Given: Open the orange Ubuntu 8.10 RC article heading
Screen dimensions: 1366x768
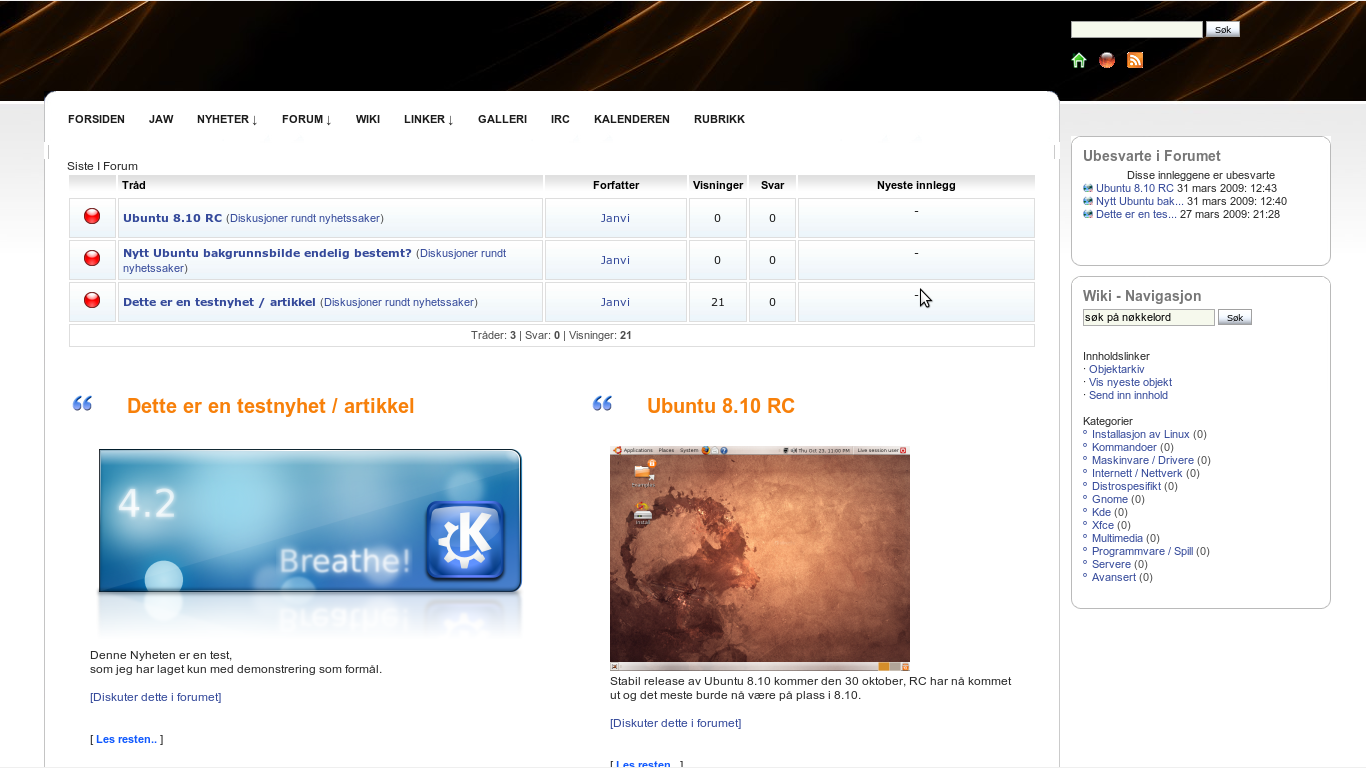Looking at the screenshot, I should click(721, 406).
